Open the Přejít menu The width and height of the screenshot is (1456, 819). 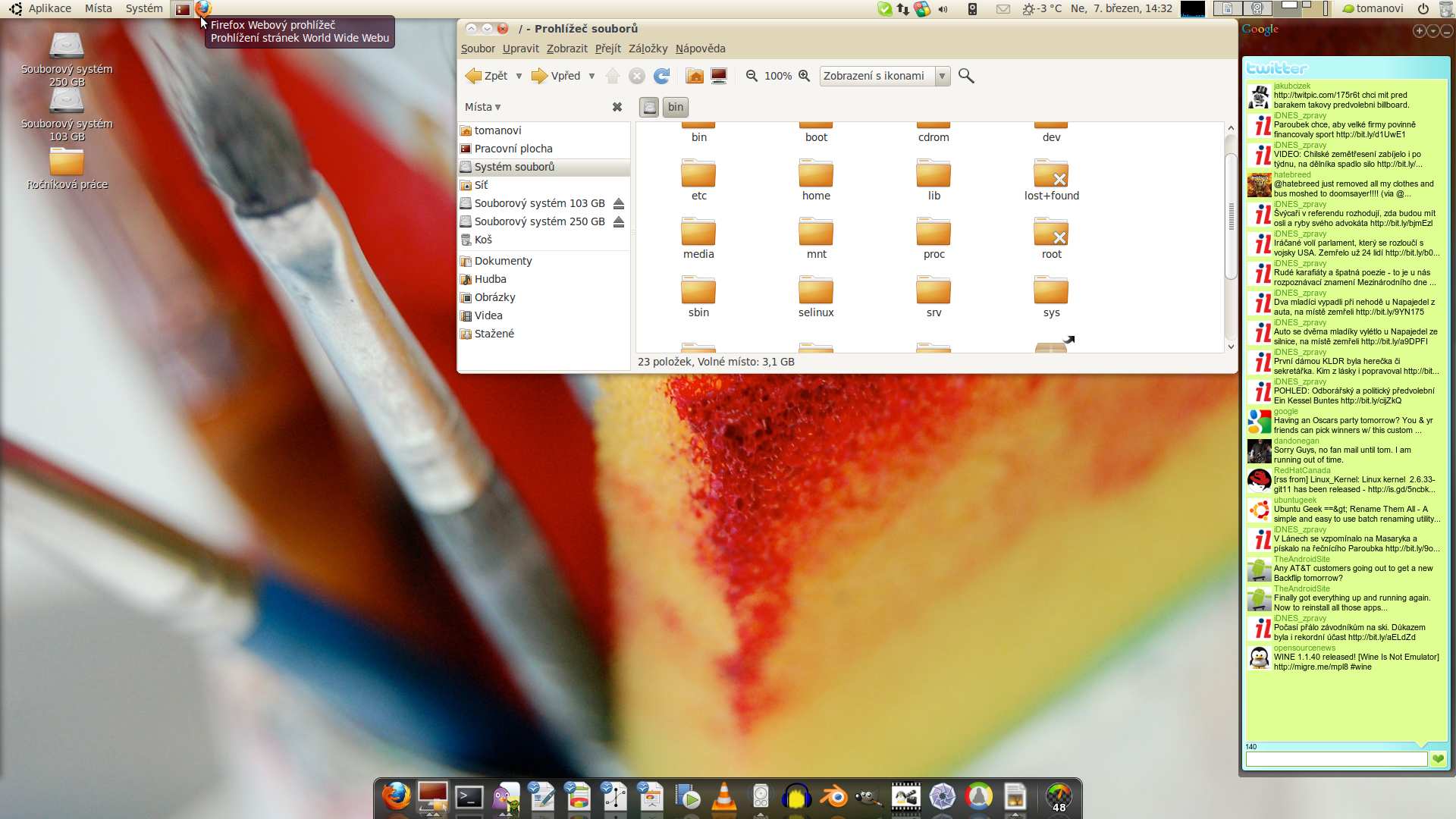tap(607, 49)
